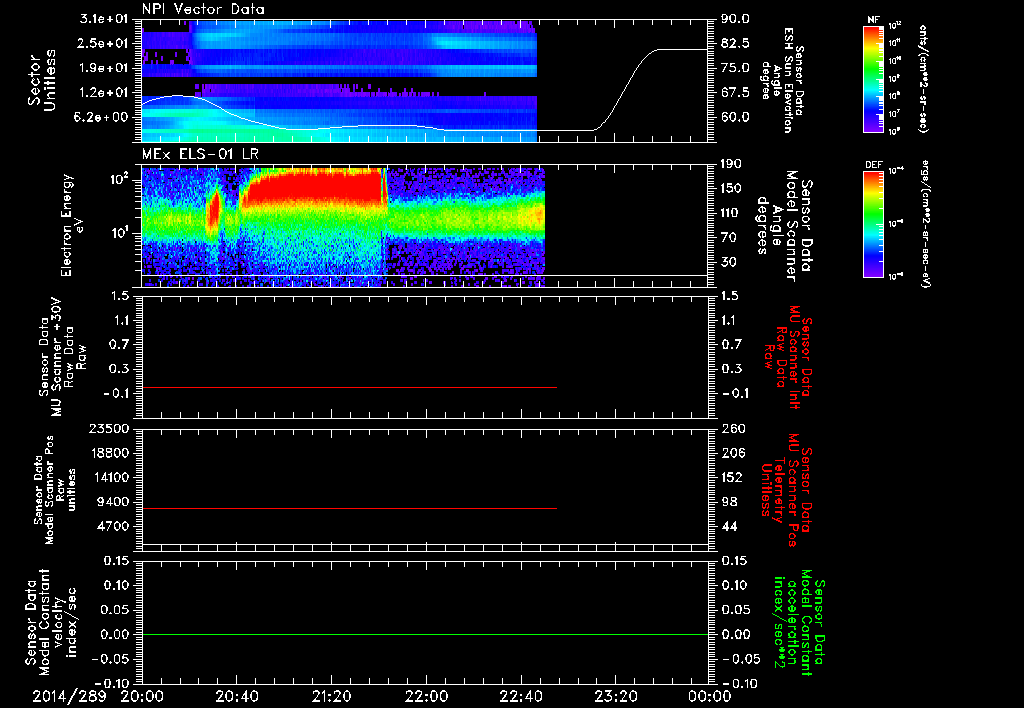The width and height of the screenshot is (1024, 708).
Task: Click the "3.1e+01" sector tick value
Action: click(106, 19)
